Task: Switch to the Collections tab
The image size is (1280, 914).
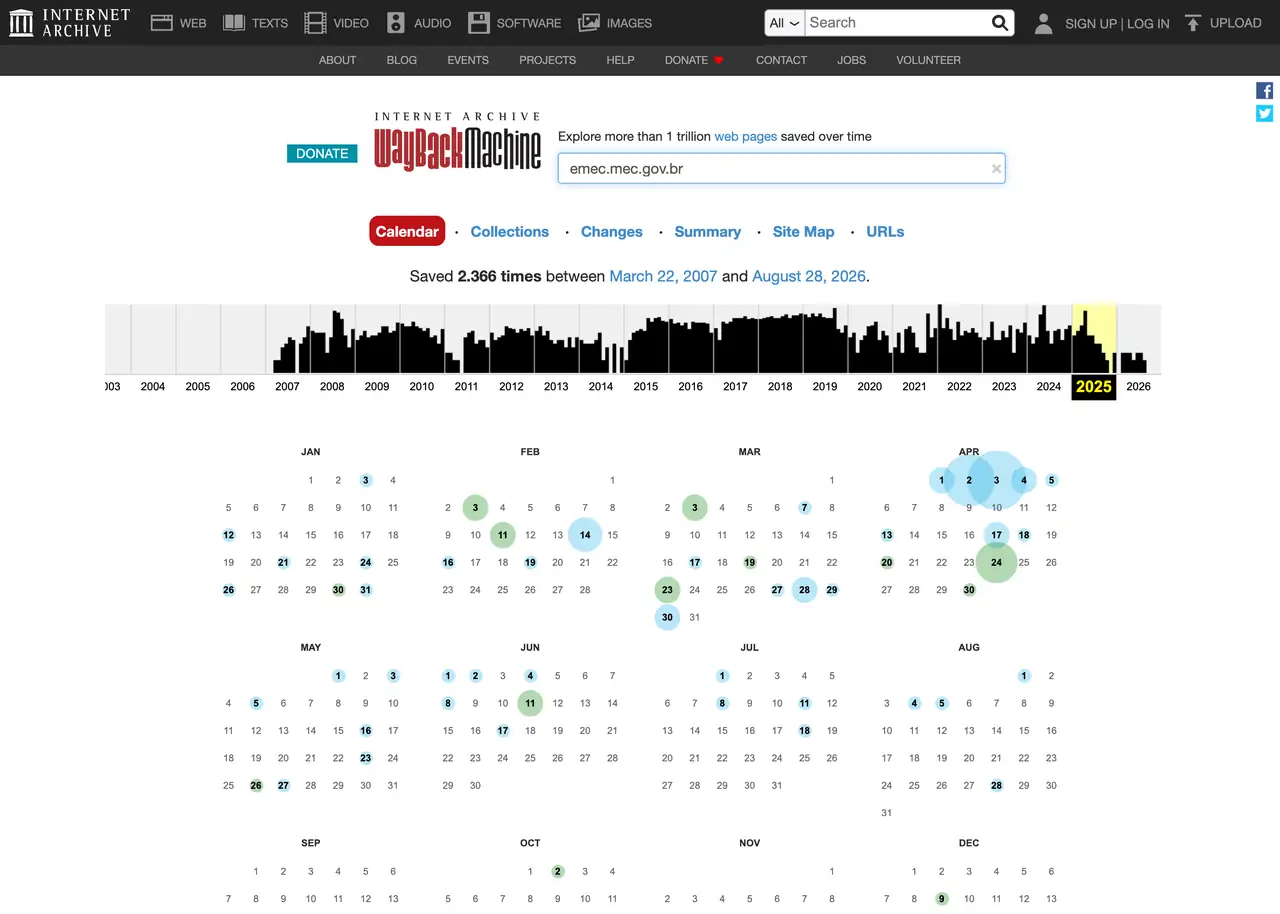Action: [x=510, y=231]
